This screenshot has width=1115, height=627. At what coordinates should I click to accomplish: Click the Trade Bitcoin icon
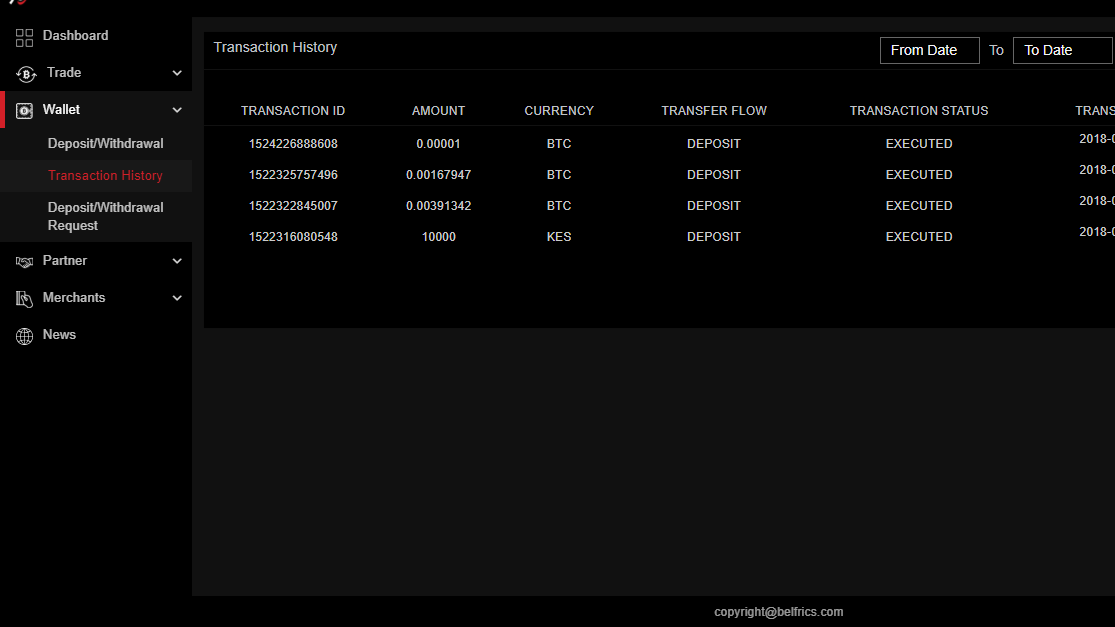tap(24, 72)
